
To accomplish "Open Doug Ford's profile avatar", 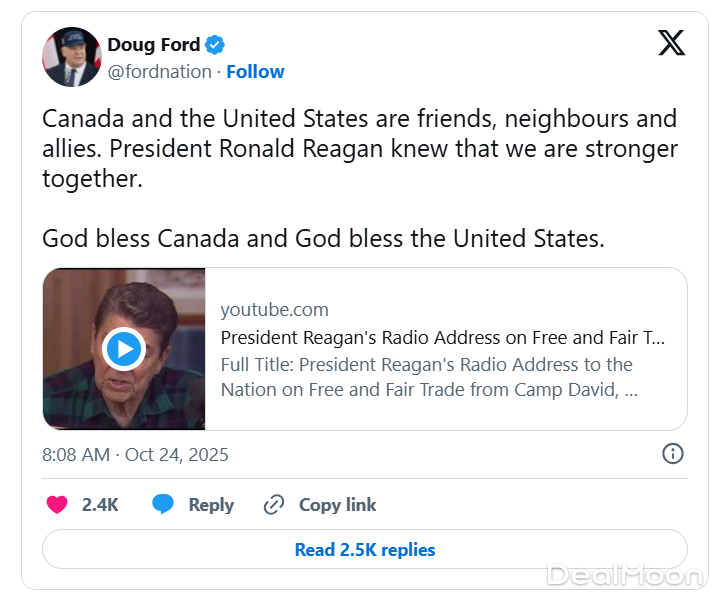I will (x=71, y=57).
